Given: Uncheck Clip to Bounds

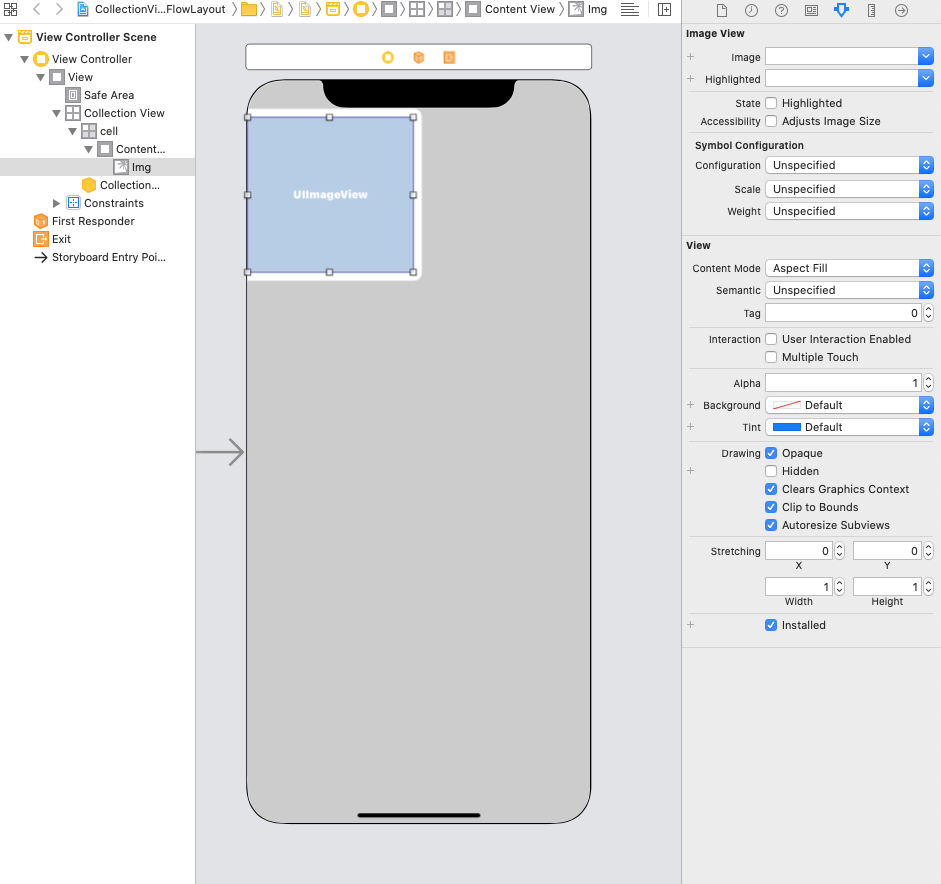Looking at the screenshot, I should (771, 507).
